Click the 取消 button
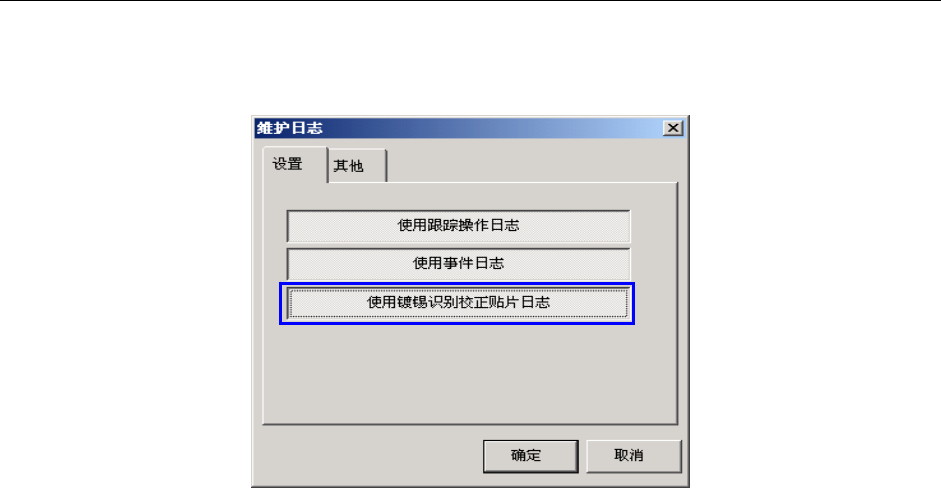Viewport: 941px width, 488px height. (x=633, y=456)
